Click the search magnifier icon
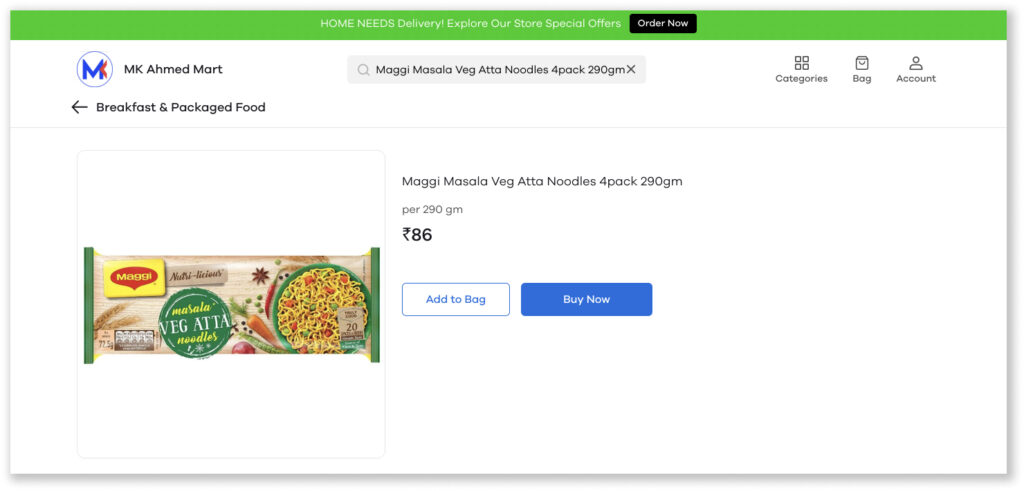The width and height of the screenshot is (1024, 491). pyautogui.click(x=363, y=70)
